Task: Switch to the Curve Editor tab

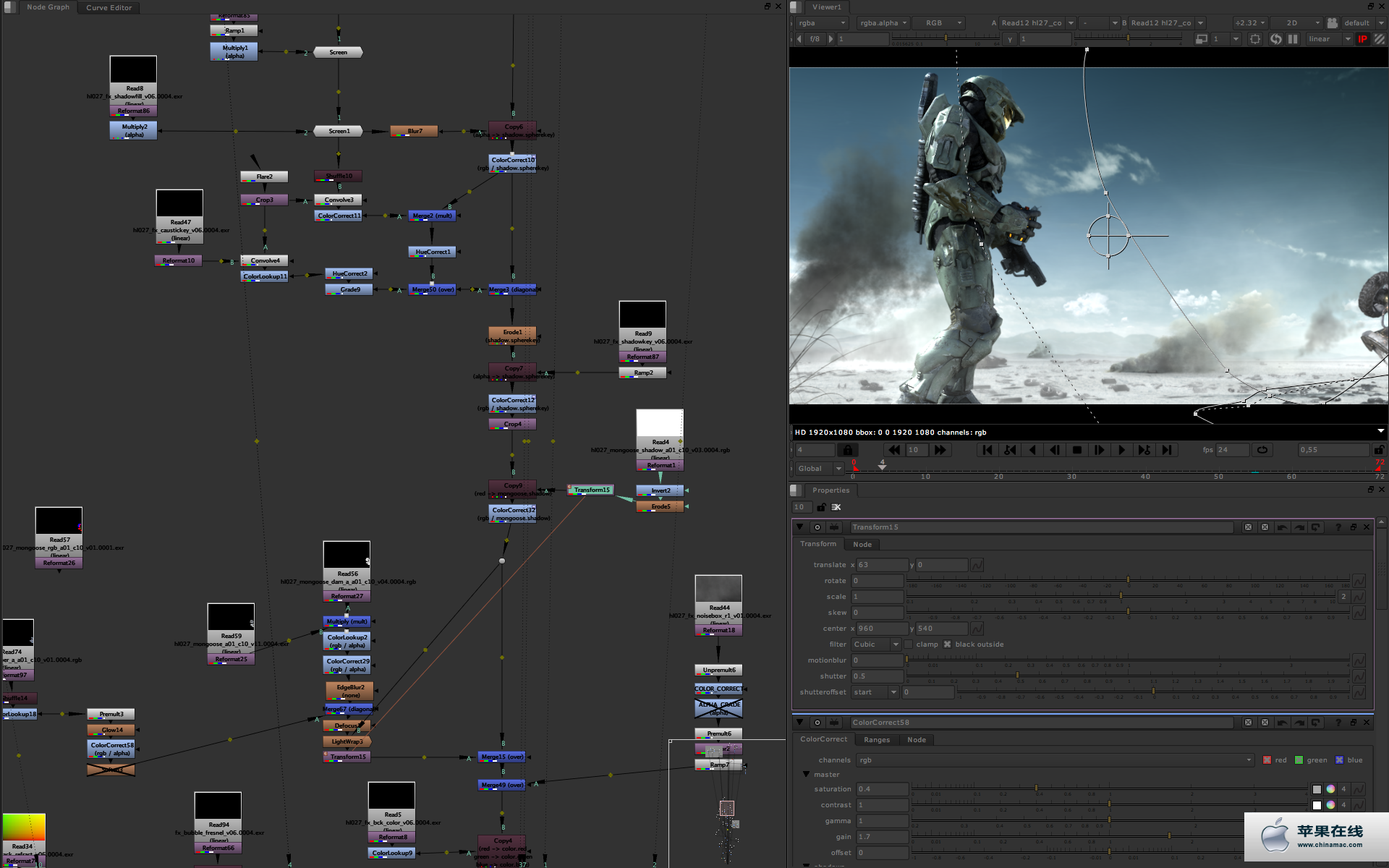Action: pyautogui.click(x=109, y=8)
